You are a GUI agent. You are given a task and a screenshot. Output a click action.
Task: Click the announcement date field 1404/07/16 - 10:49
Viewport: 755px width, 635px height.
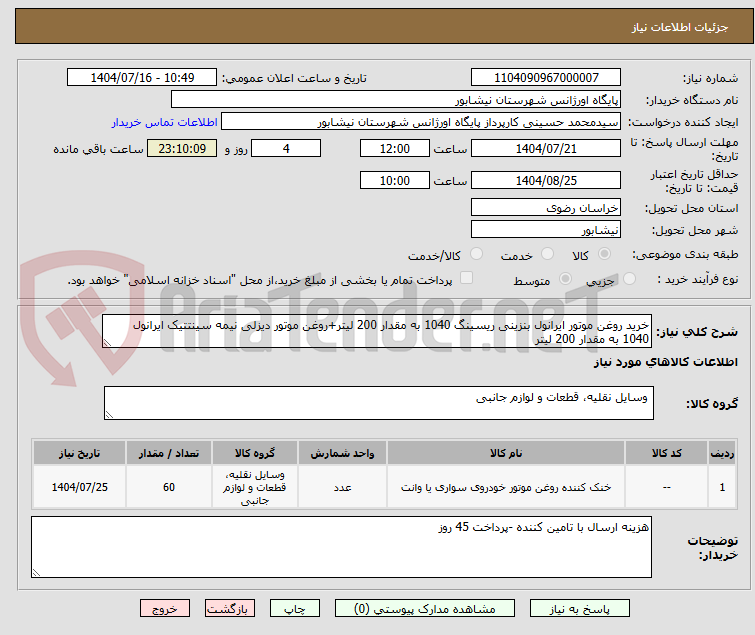pyautogui.click(x=142, y=78)
